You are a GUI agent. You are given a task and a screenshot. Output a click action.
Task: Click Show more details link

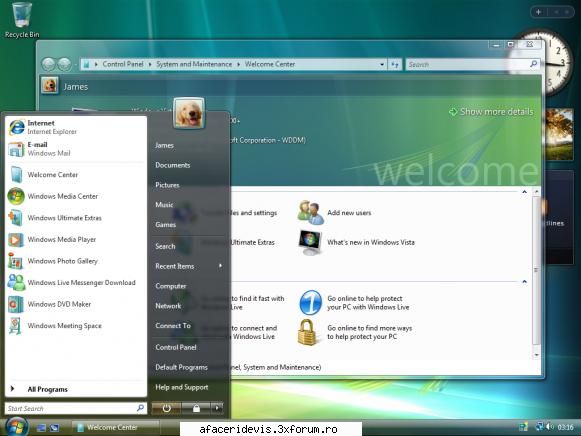(x=491, y=112)
